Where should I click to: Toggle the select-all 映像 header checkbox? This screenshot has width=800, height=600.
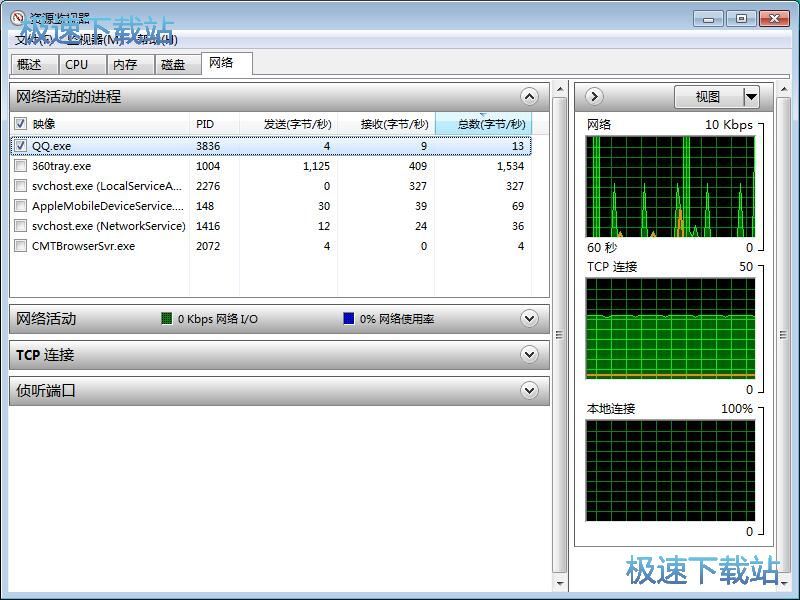click(x=20, y=124)
